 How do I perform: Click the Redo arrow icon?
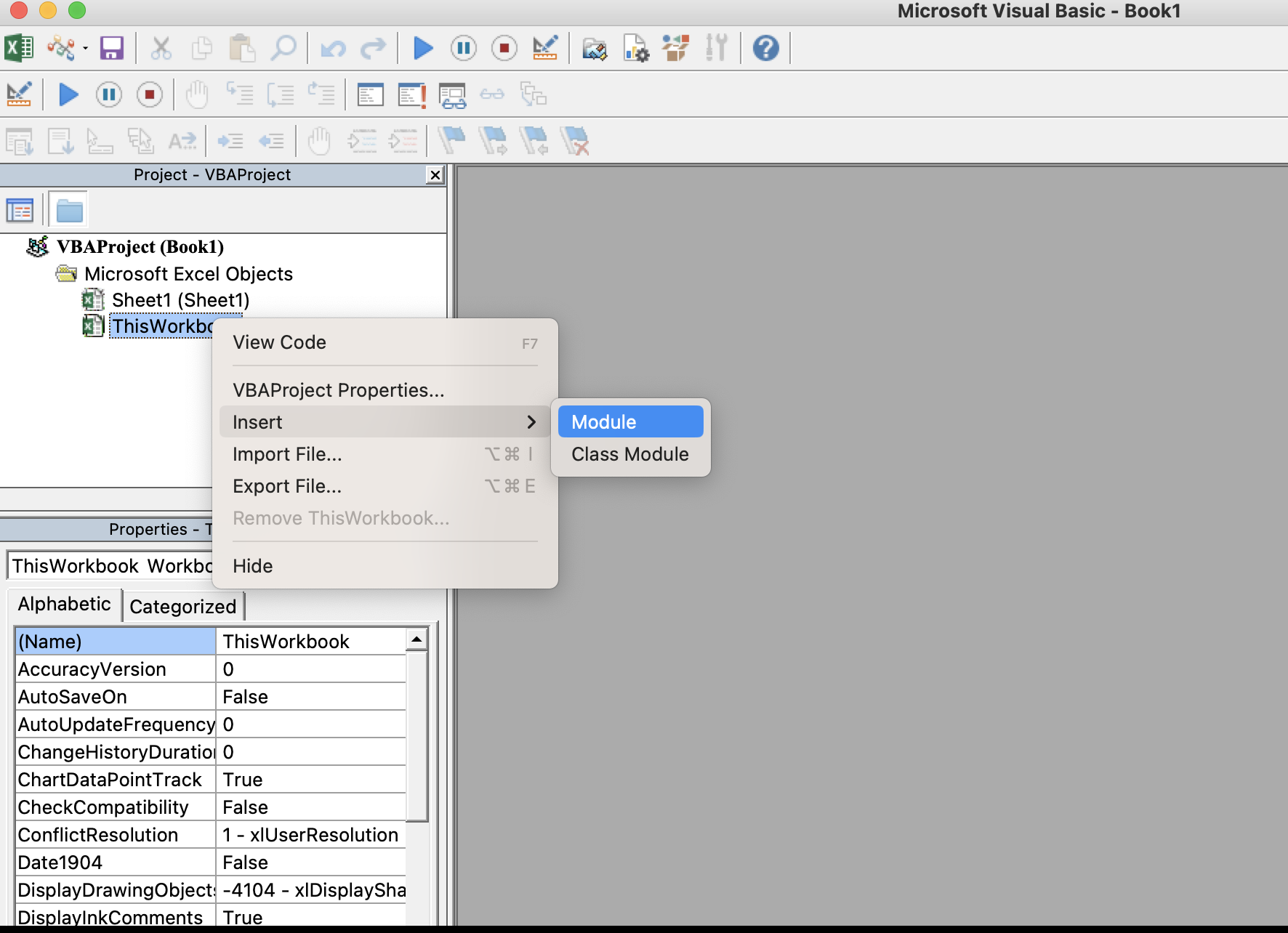coord(374,49)
